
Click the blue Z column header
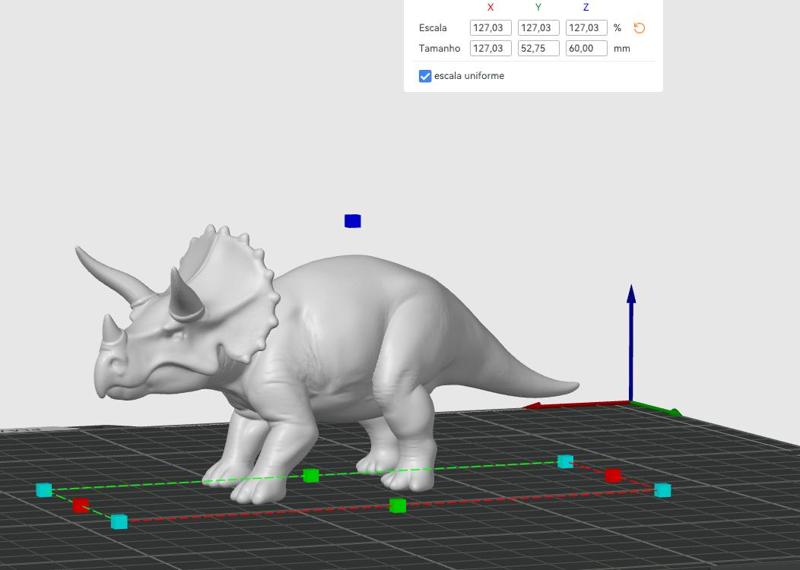tap(586, 8)
